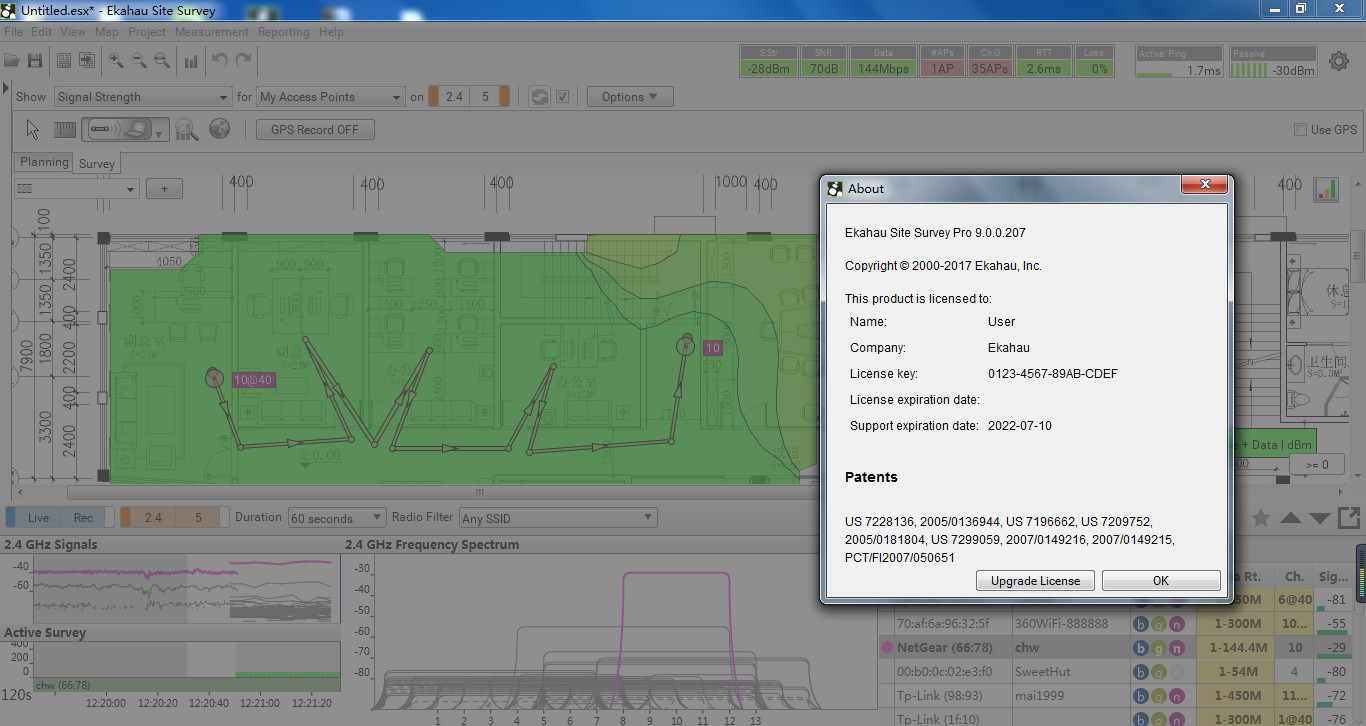The image size is (1366, 726).
Task: Click the grid table icon after Save
Action: point(64,61)
